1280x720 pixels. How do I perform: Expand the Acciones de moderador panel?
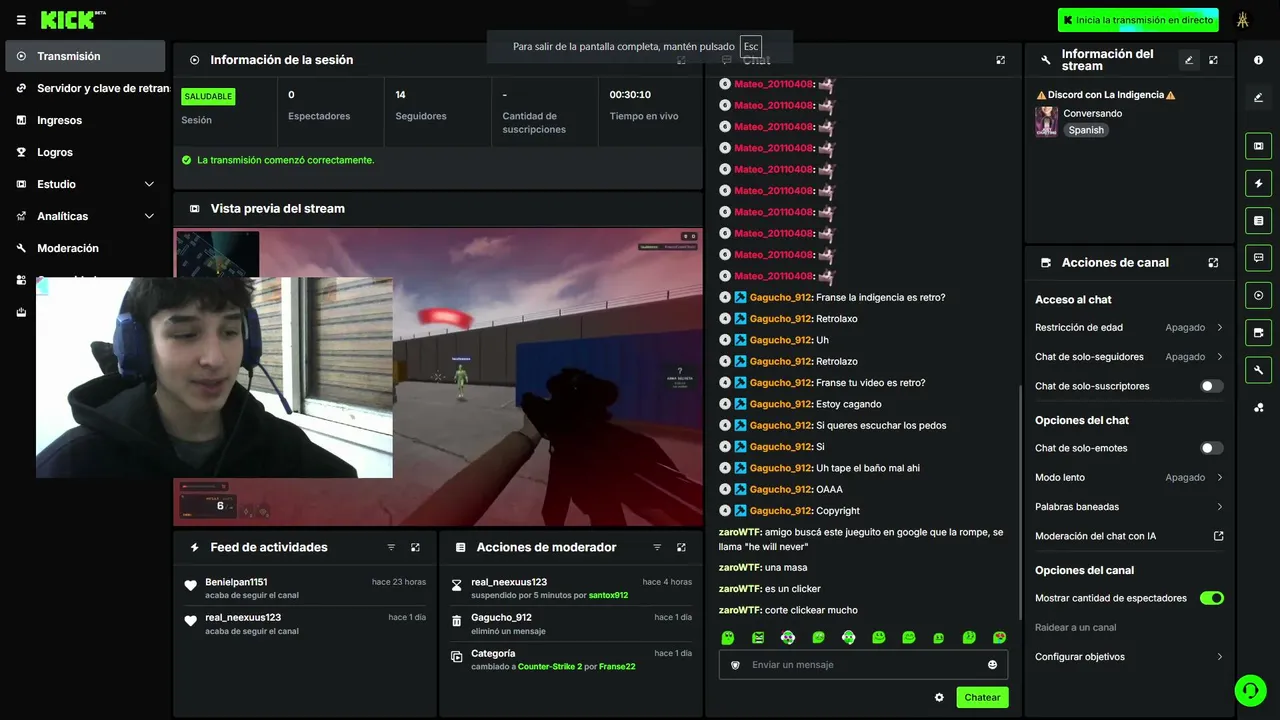click(681, 548)
